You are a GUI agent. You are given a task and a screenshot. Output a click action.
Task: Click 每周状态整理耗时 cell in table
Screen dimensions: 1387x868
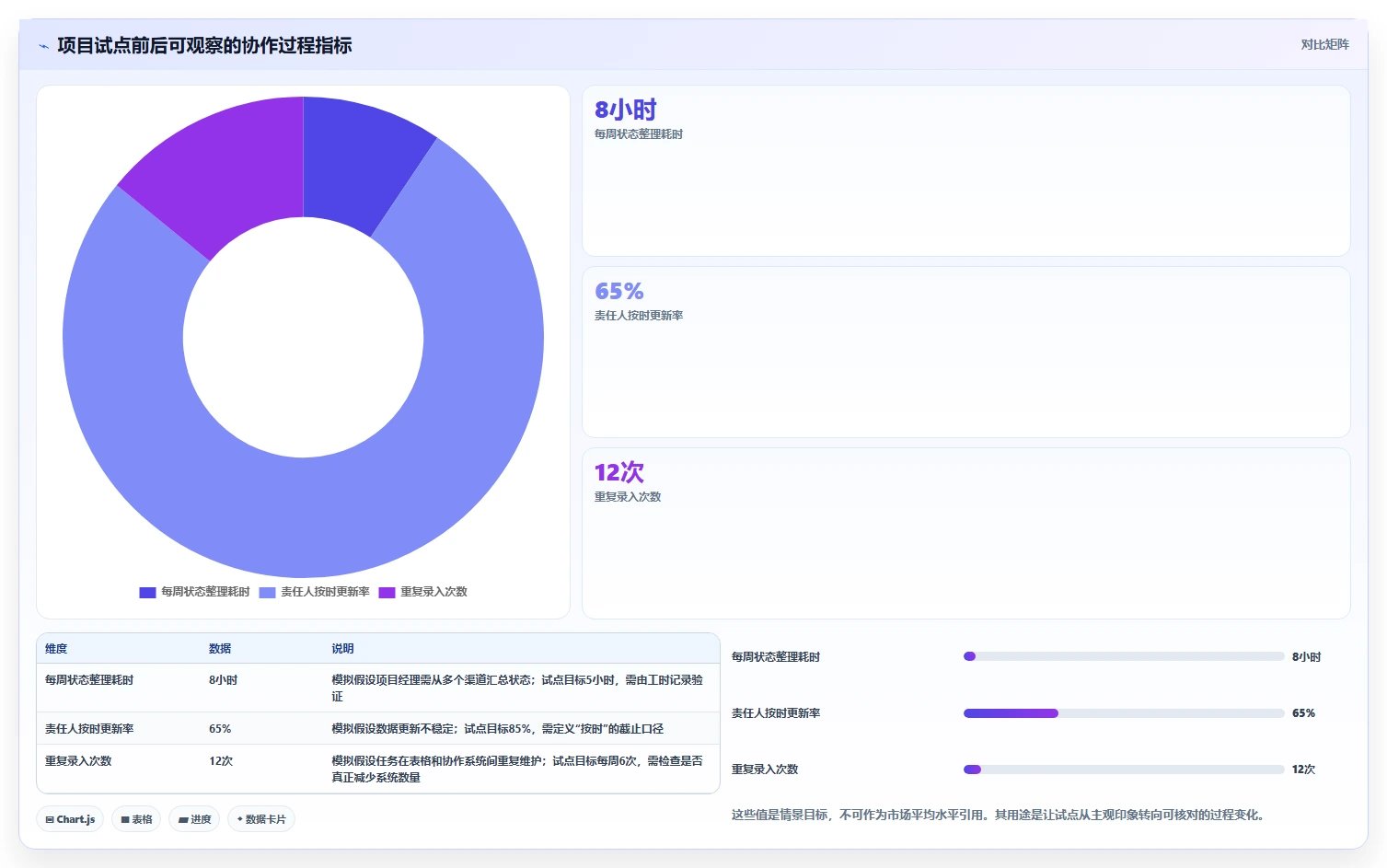click(89, 680)
